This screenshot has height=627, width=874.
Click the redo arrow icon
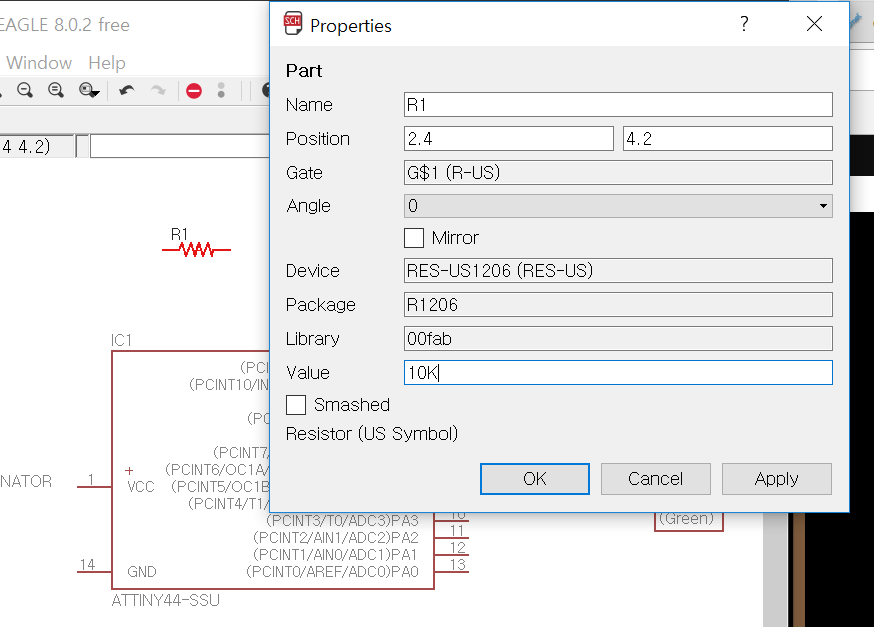click(158, 90)
